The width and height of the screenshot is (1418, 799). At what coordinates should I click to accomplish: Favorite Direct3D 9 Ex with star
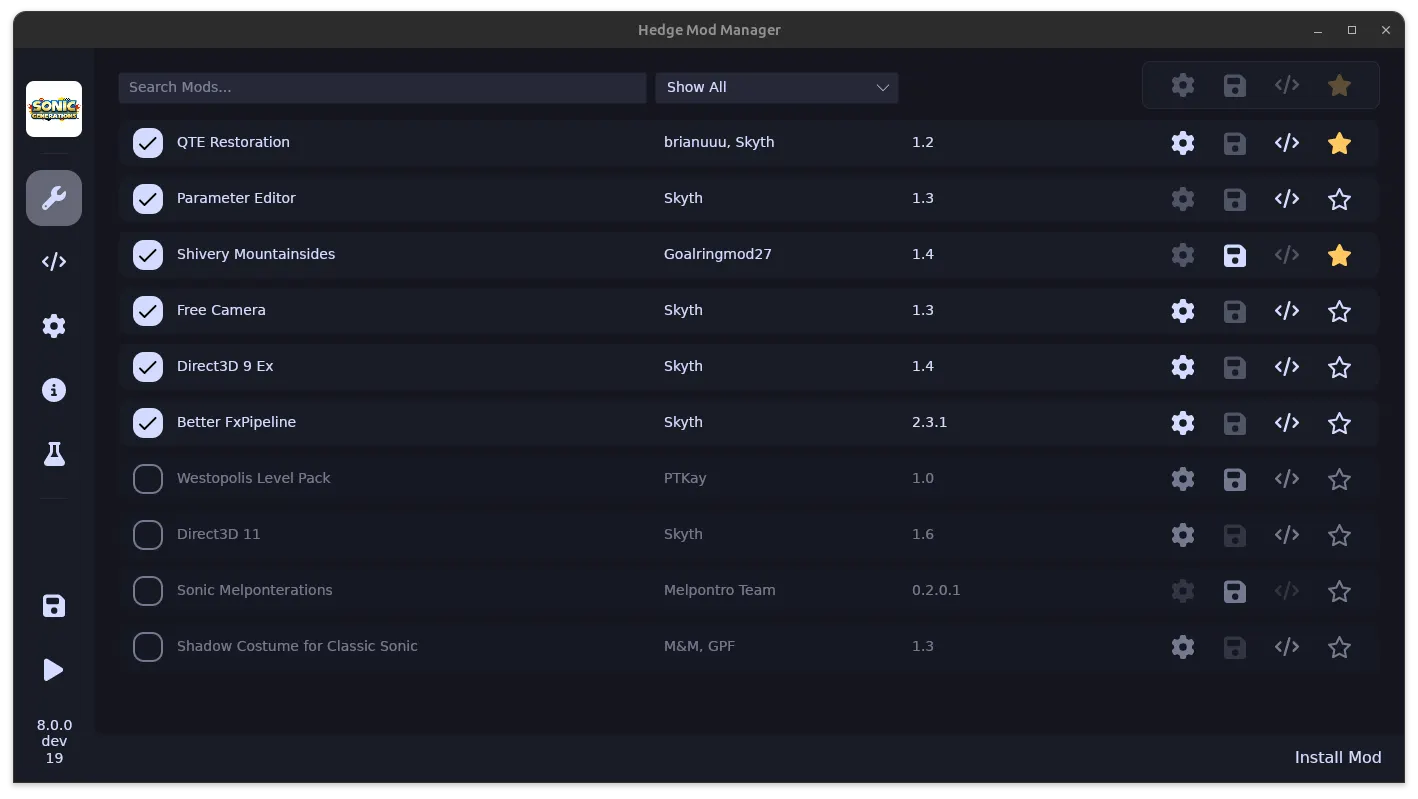pos(1339,367)
